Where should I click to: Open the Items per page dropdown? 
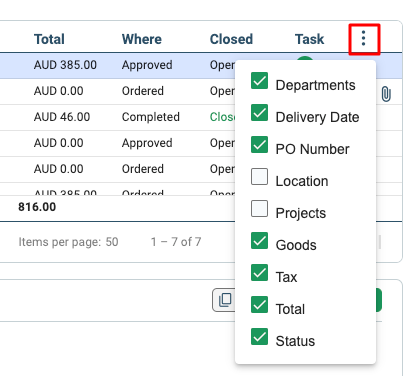point(112,242)
